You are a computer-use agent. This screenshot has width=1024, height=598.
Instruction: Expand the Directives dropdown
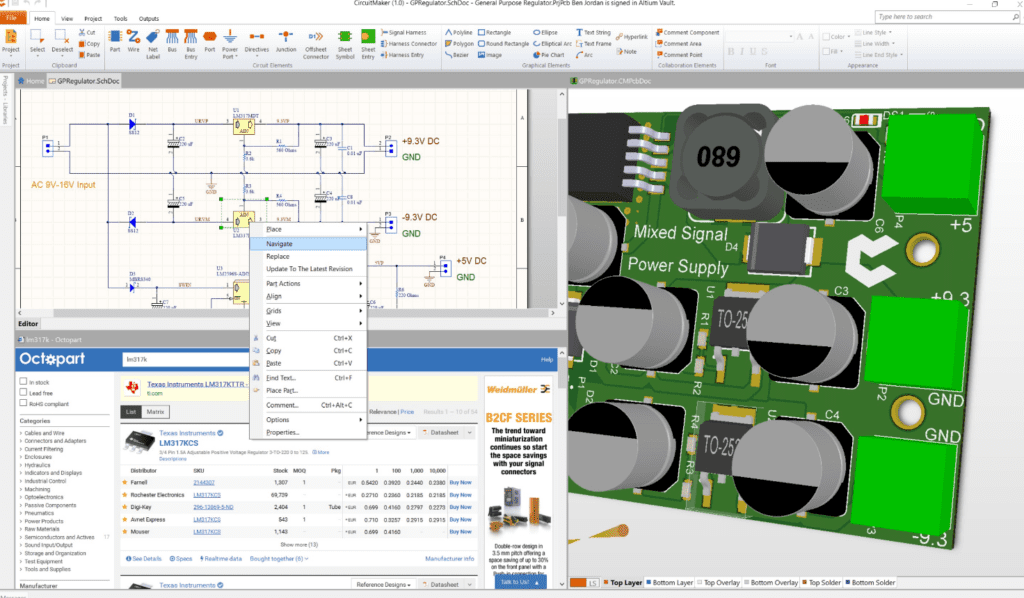click(x=257, y=55)
